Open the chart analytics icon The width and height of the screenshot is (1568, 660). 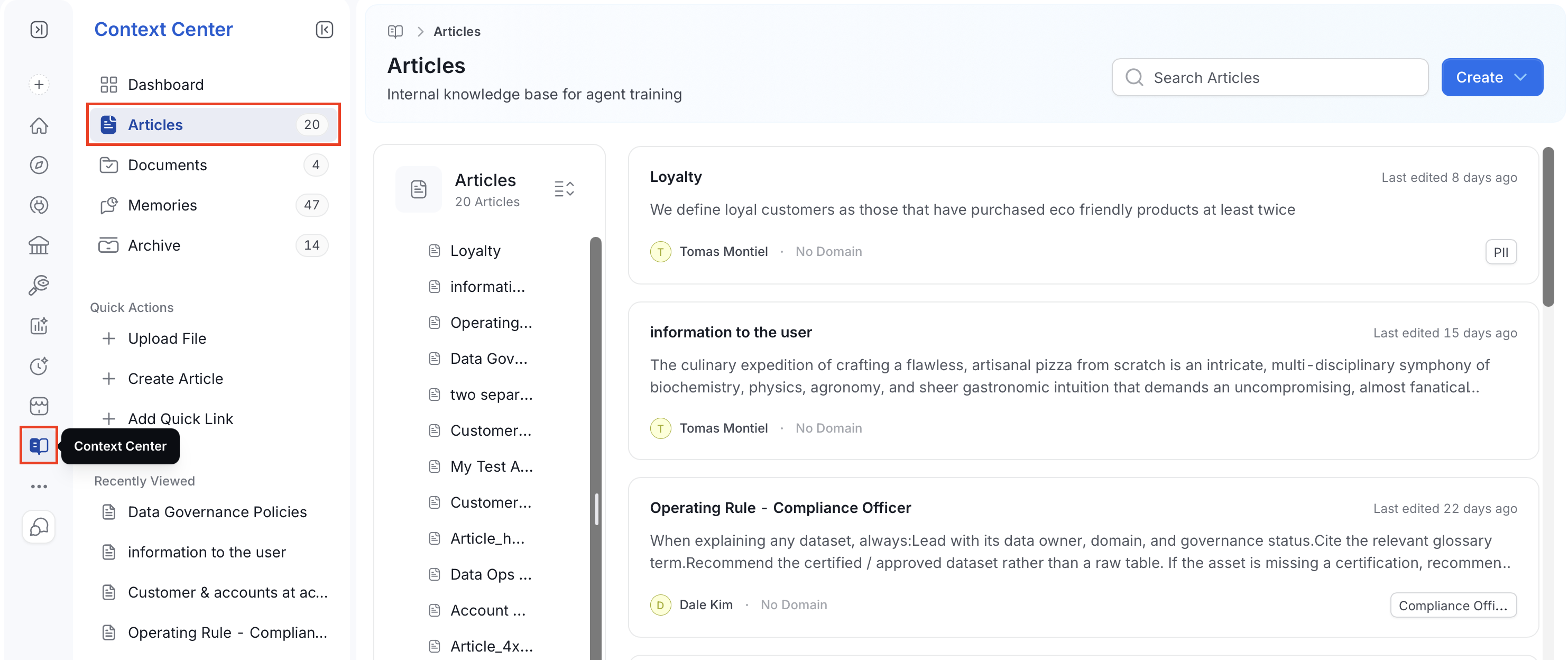[39, 326]
